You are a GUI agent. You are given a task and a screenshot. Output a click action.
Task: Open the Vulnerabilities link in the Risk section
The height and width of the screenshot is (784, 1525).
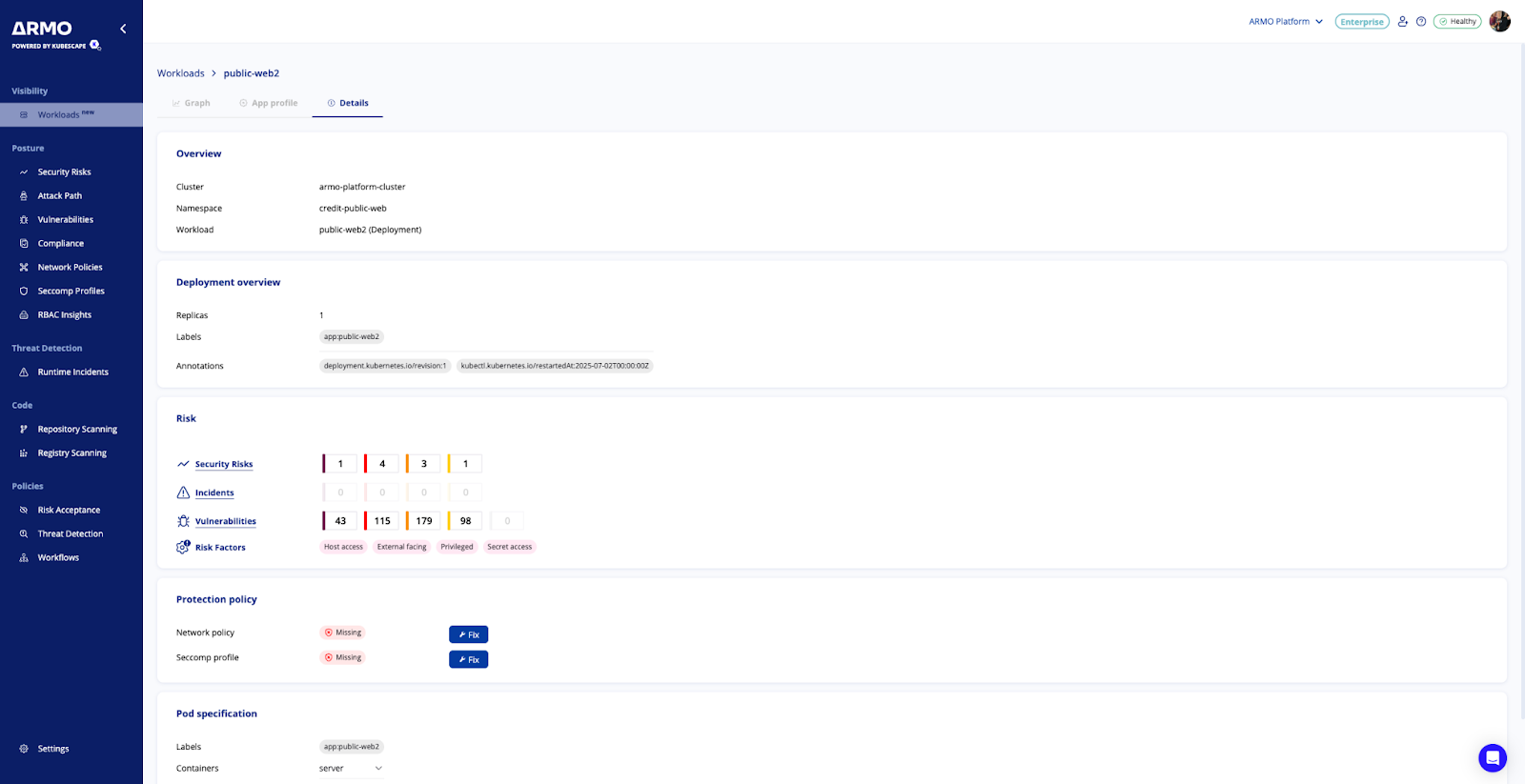pos(226,521)
